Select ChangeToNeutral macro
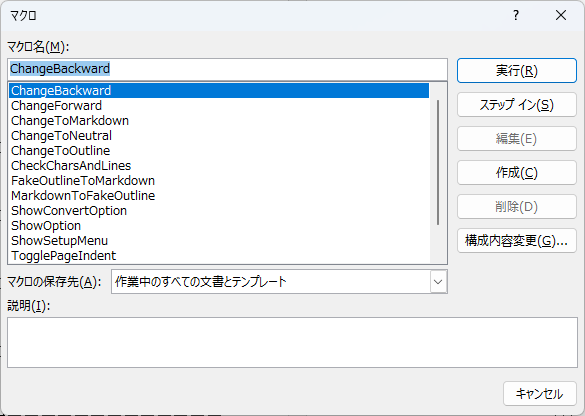The image size is (585, 416). [219, 136]
